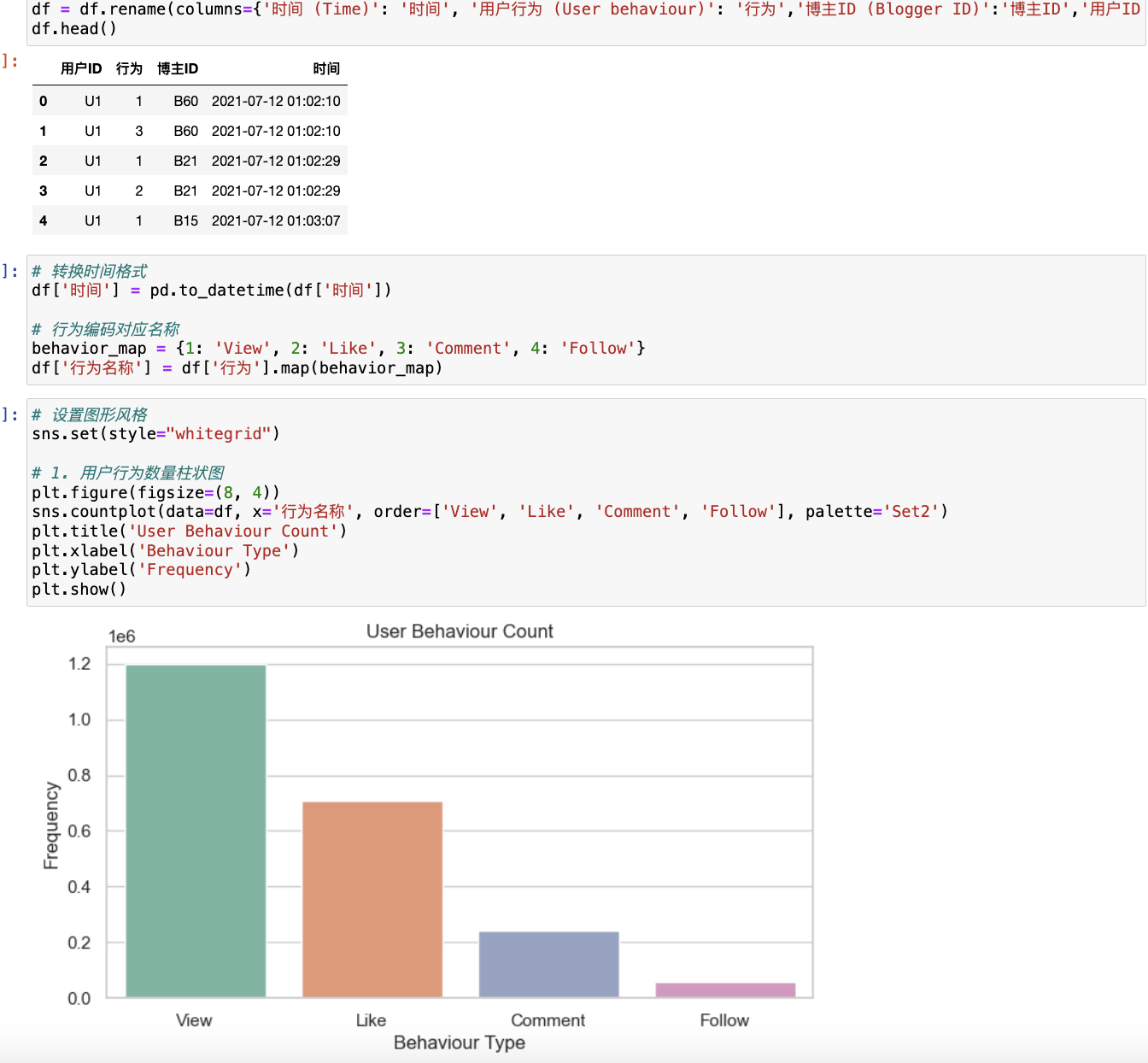The image size is (1148, 1063).
Task: Click the 01:02:10 timestamp in row 1
Action: point(276,131)
